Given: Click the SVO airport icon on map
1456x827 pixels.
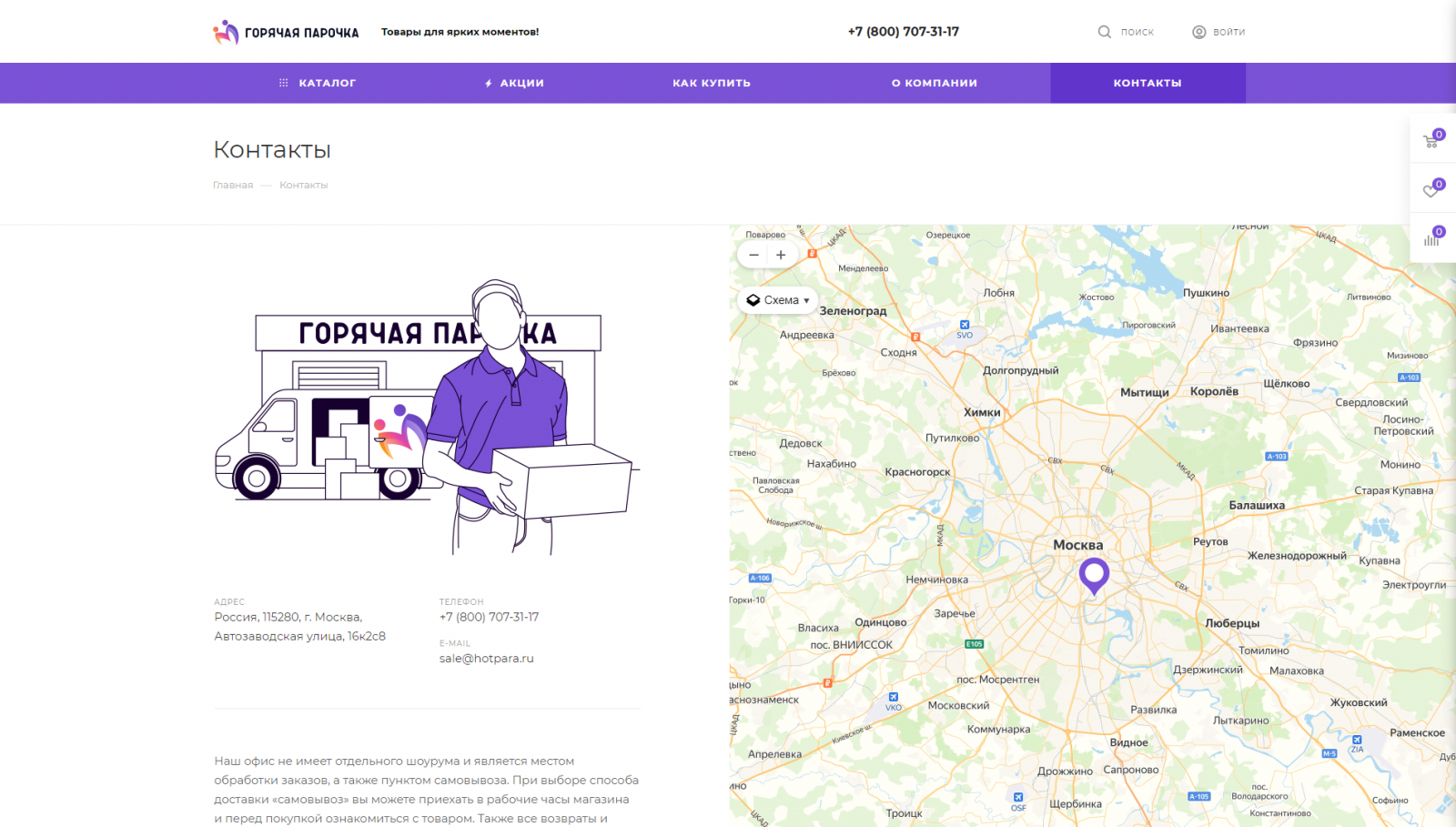Looking at the screenshot, I should (x=965, y=325).
